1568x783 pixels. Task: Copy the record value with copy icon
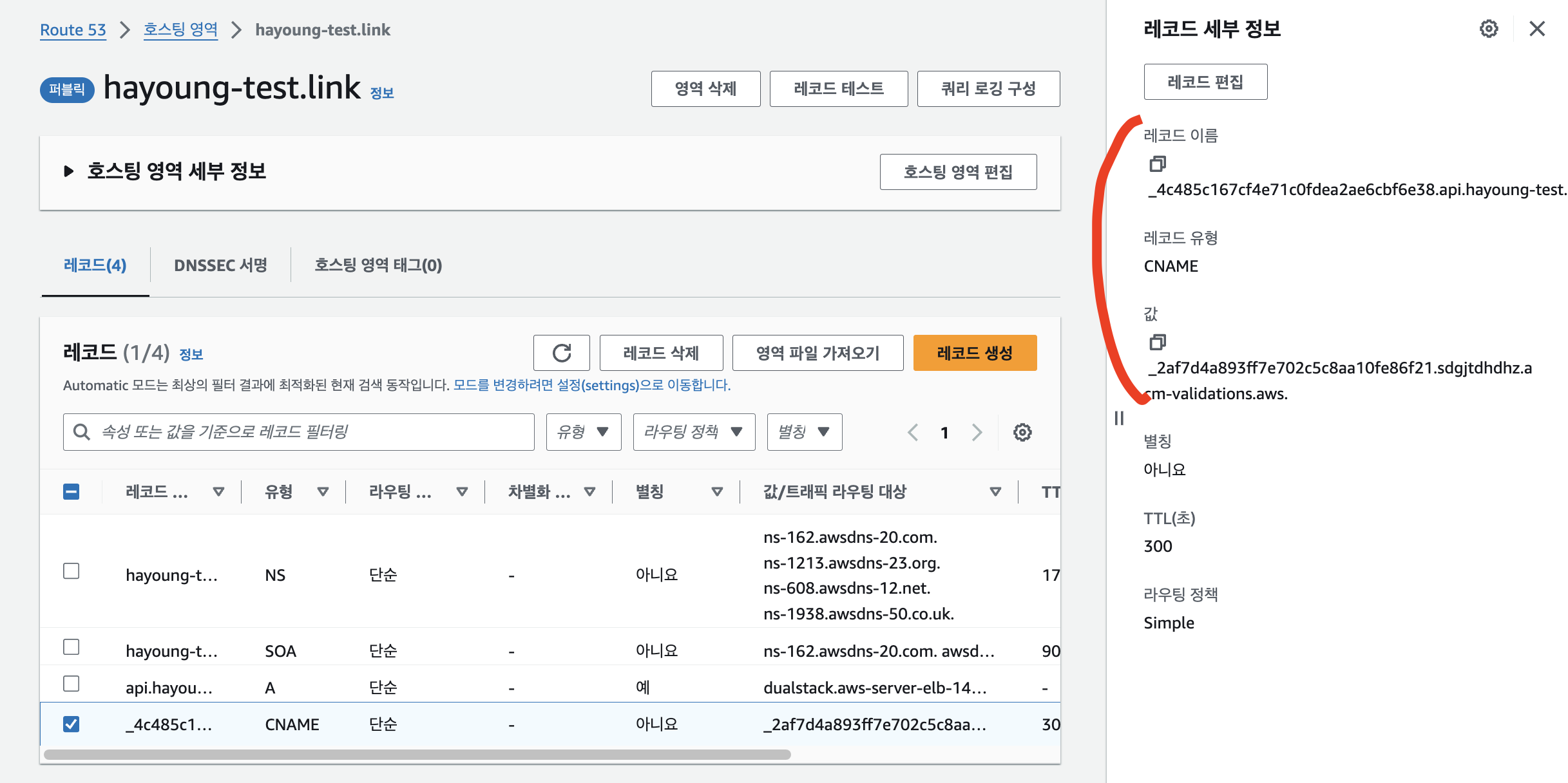click(1157, 342)
